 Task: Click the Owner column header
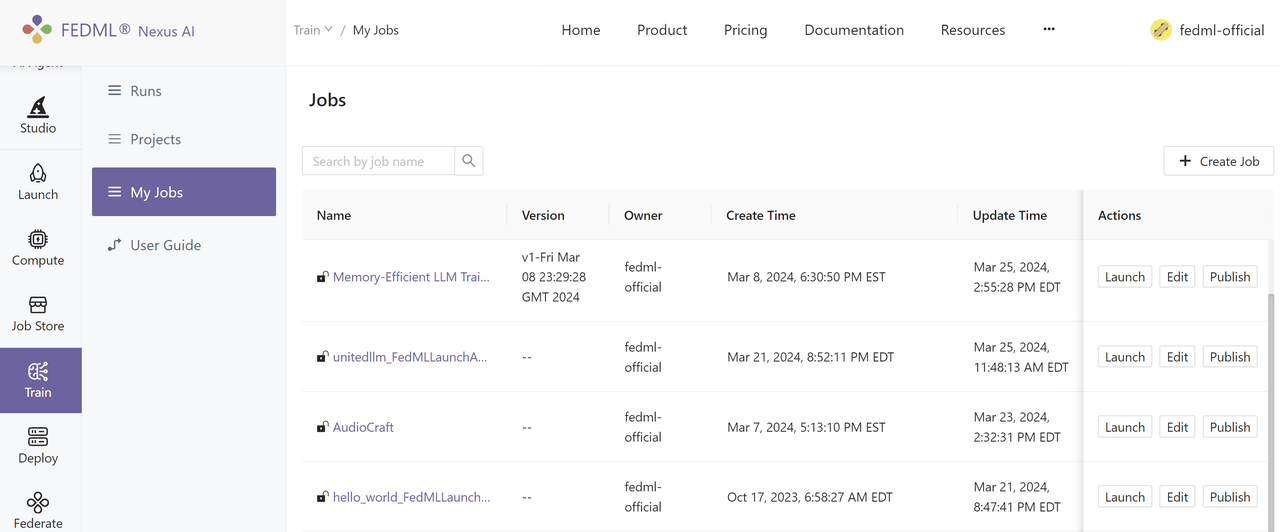pyautogui.click(x=643, y=215)
